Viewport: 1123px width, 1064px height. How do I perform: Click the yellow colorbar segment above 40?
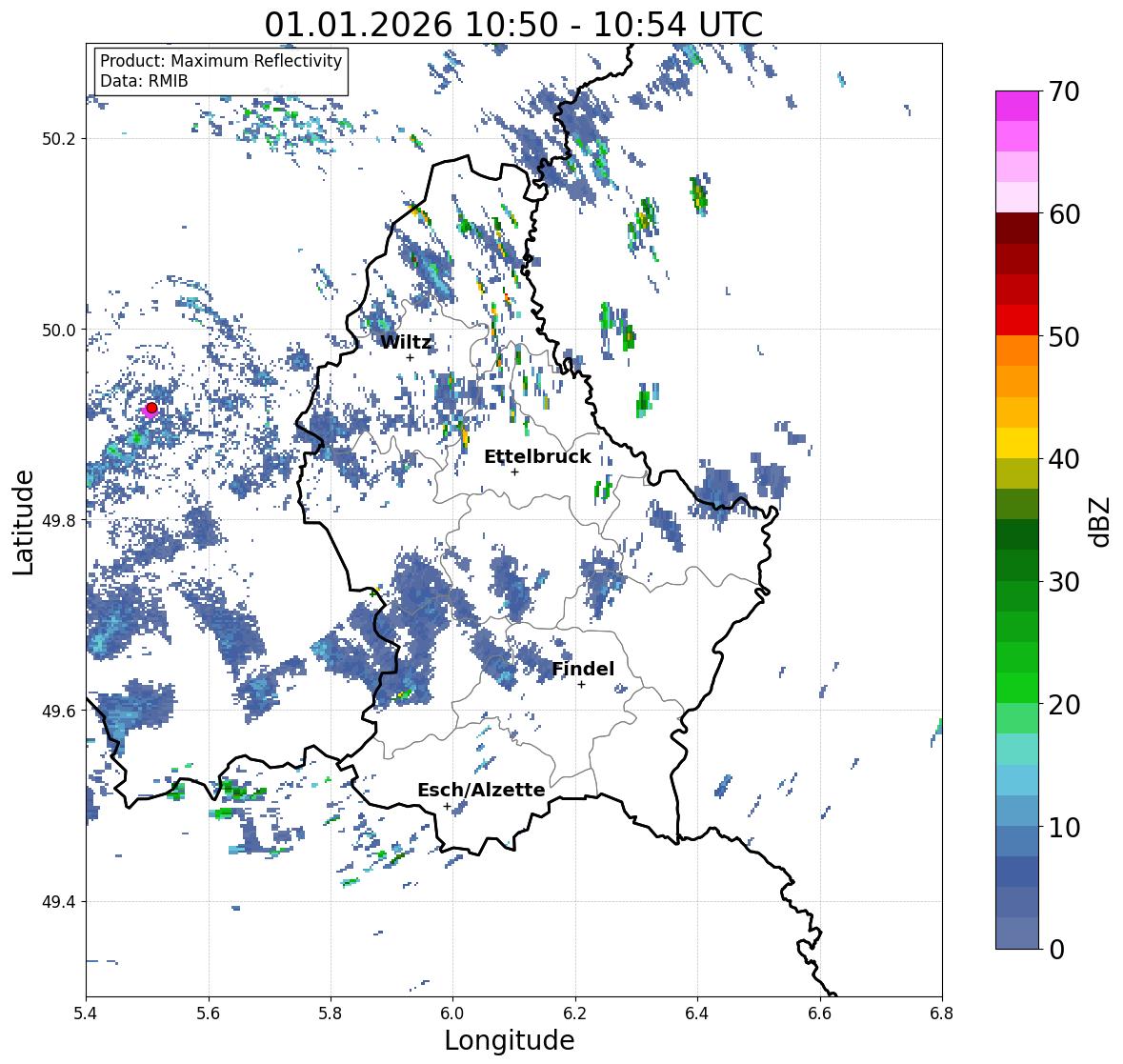[x=1017, y=443]
